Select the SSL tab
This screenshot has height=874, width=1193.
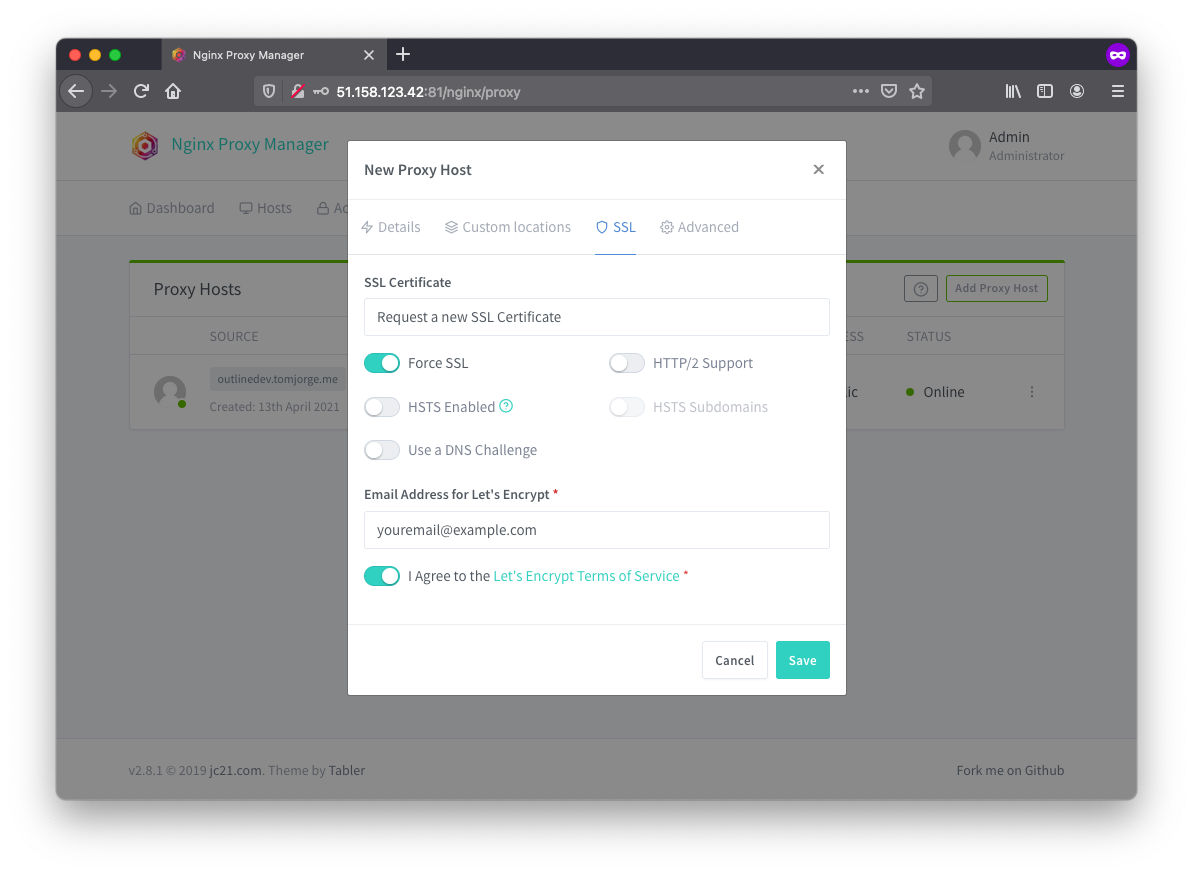[616, 227]
